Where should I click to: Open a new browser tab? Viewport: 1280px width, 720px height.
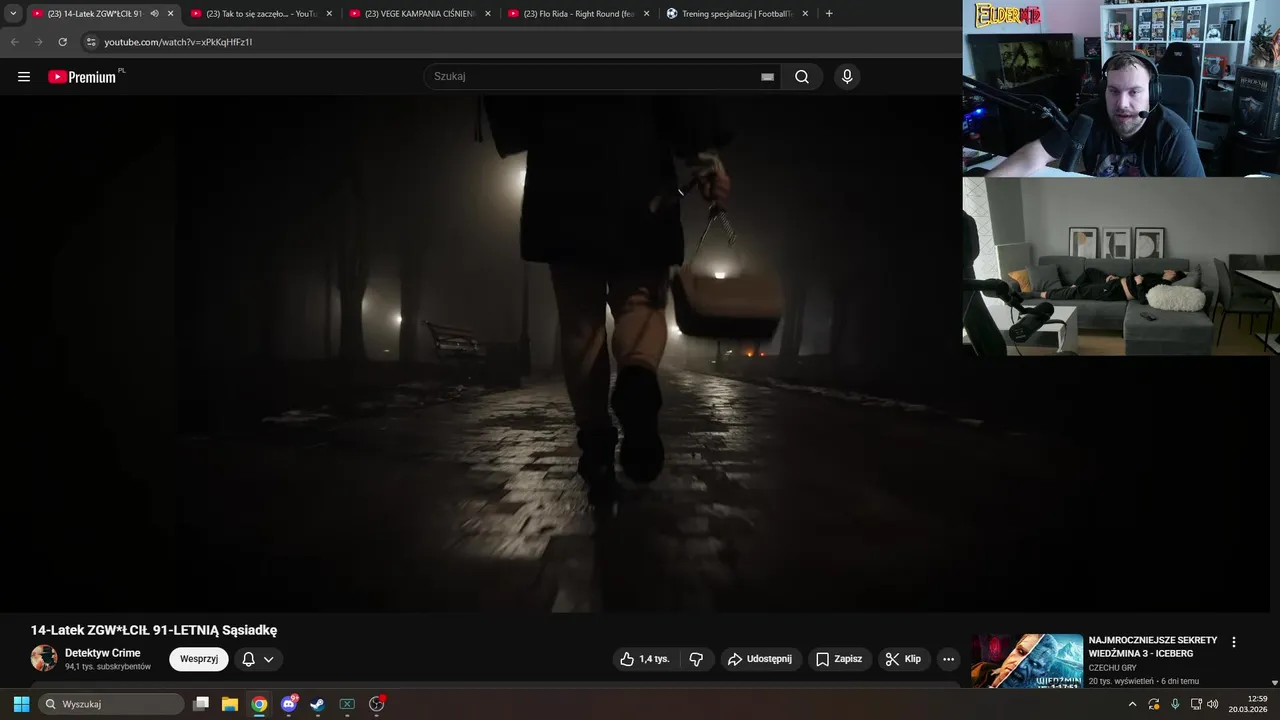click(x=829, y=13)
